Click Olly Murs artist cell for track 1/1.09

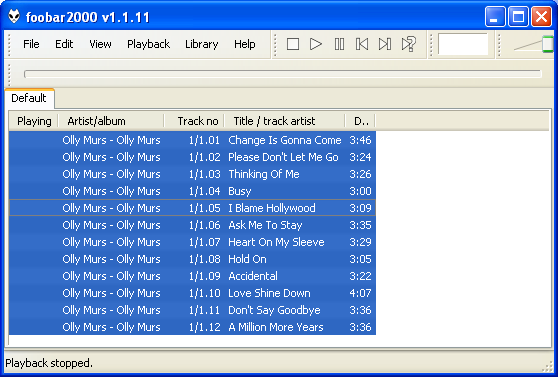[111, 276]
